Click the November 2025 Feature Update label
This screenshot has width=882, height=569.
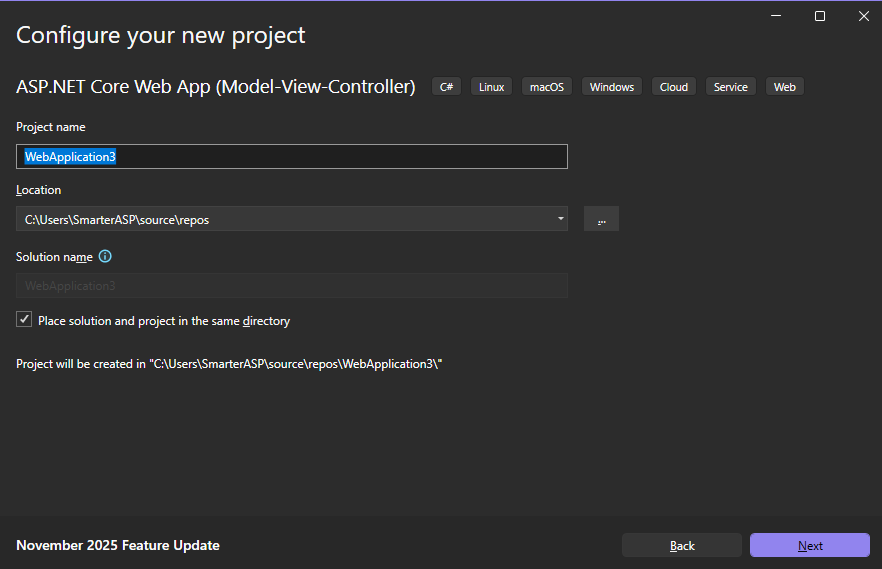(118, 545)
